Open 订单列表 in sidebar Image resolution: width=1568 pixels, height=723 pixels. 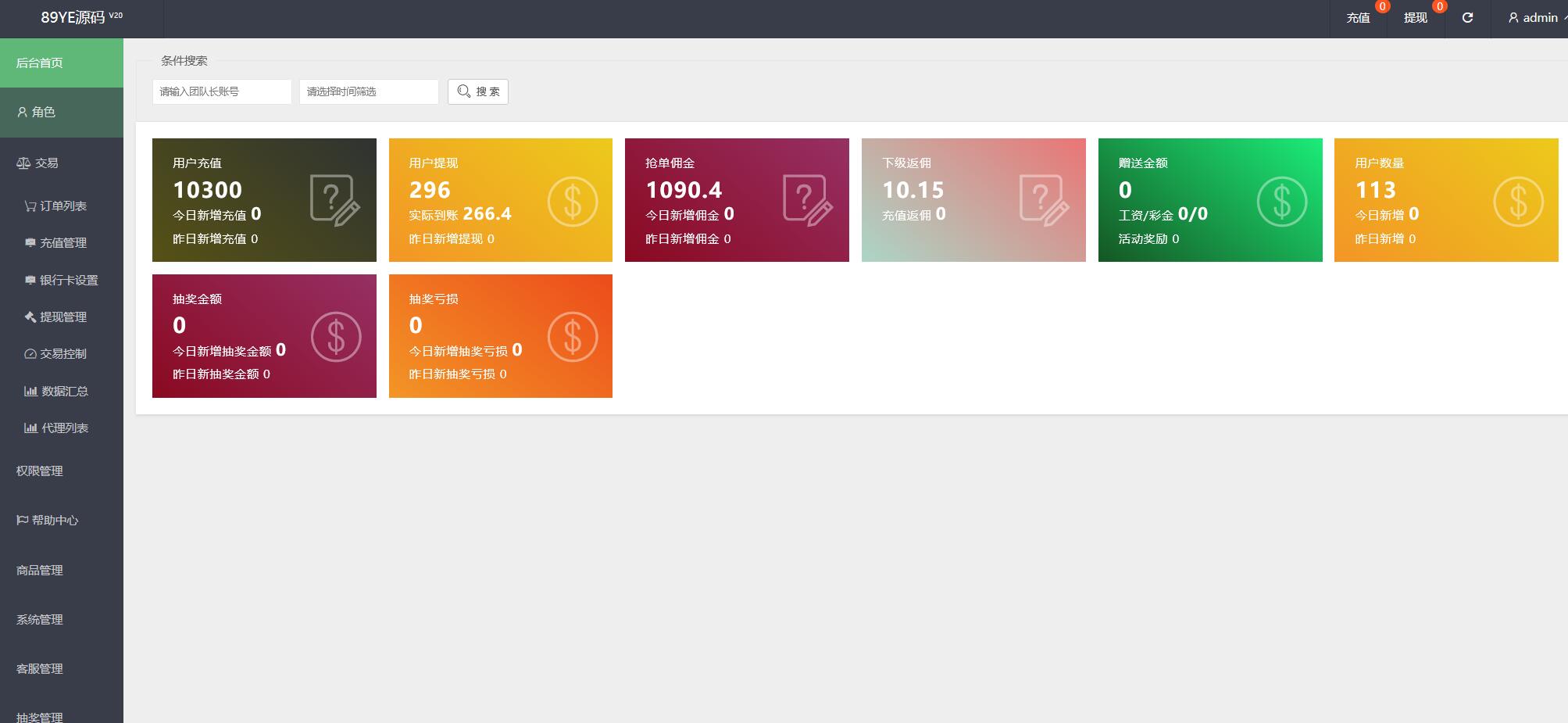pyautogui.click(x=62, y=206)
